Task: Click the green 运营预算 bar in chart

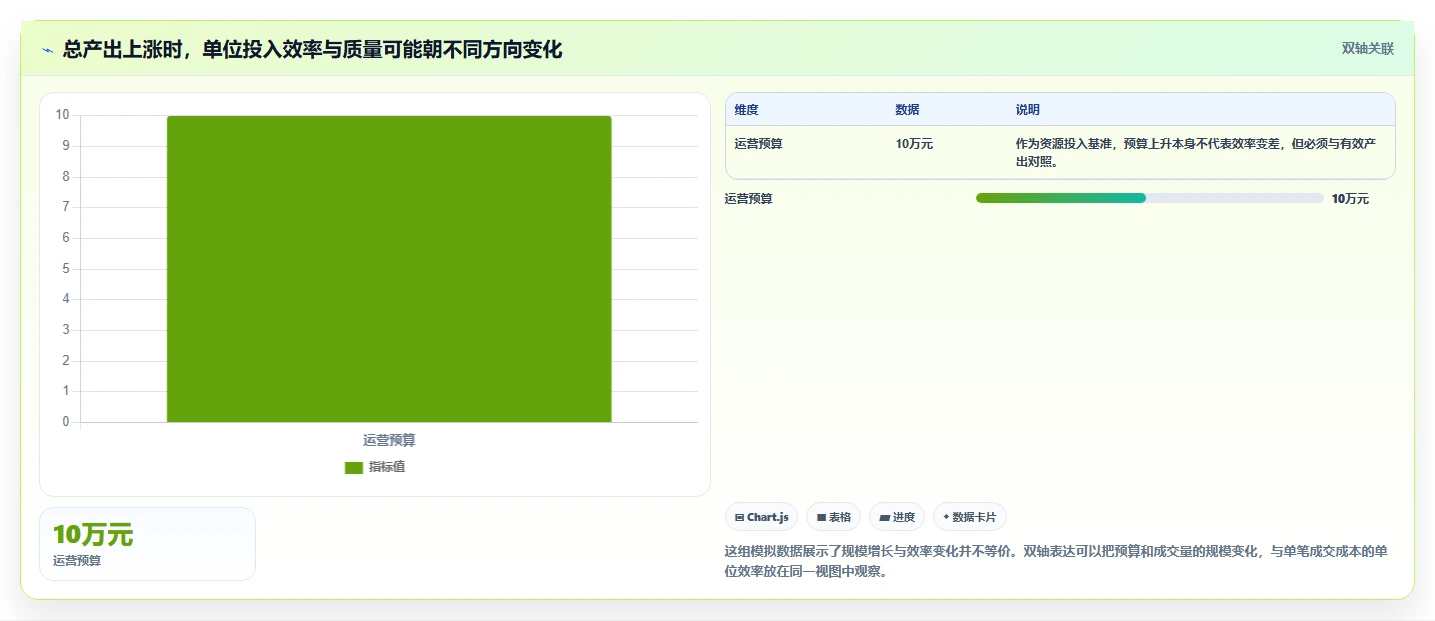Action: pos(389,269)
